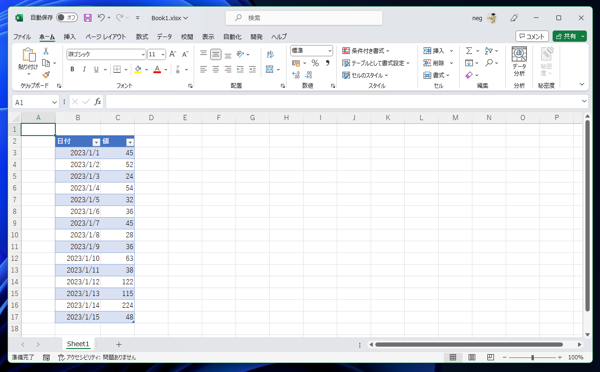Open the View (表示) tab
Screen dimensions: 600x372
(208, 37)
